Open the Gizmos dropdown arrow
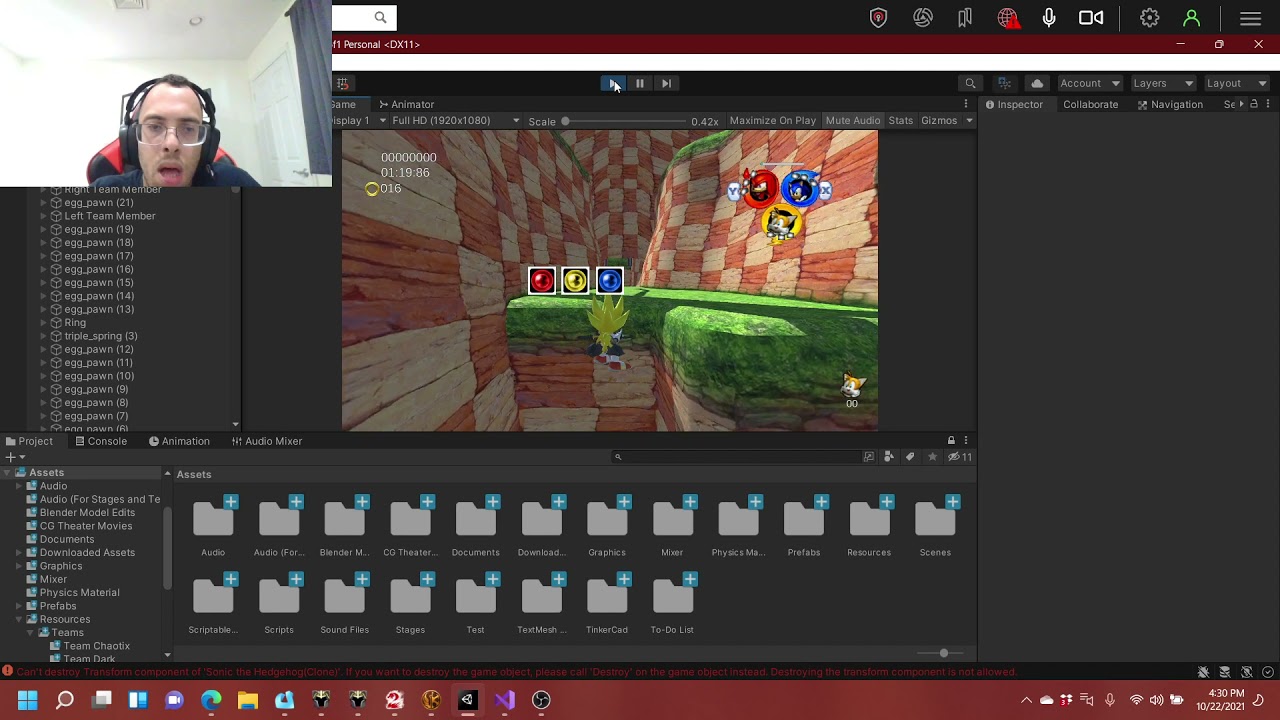The height and width of the screenshot is (720, 1280). pos(969,121)
